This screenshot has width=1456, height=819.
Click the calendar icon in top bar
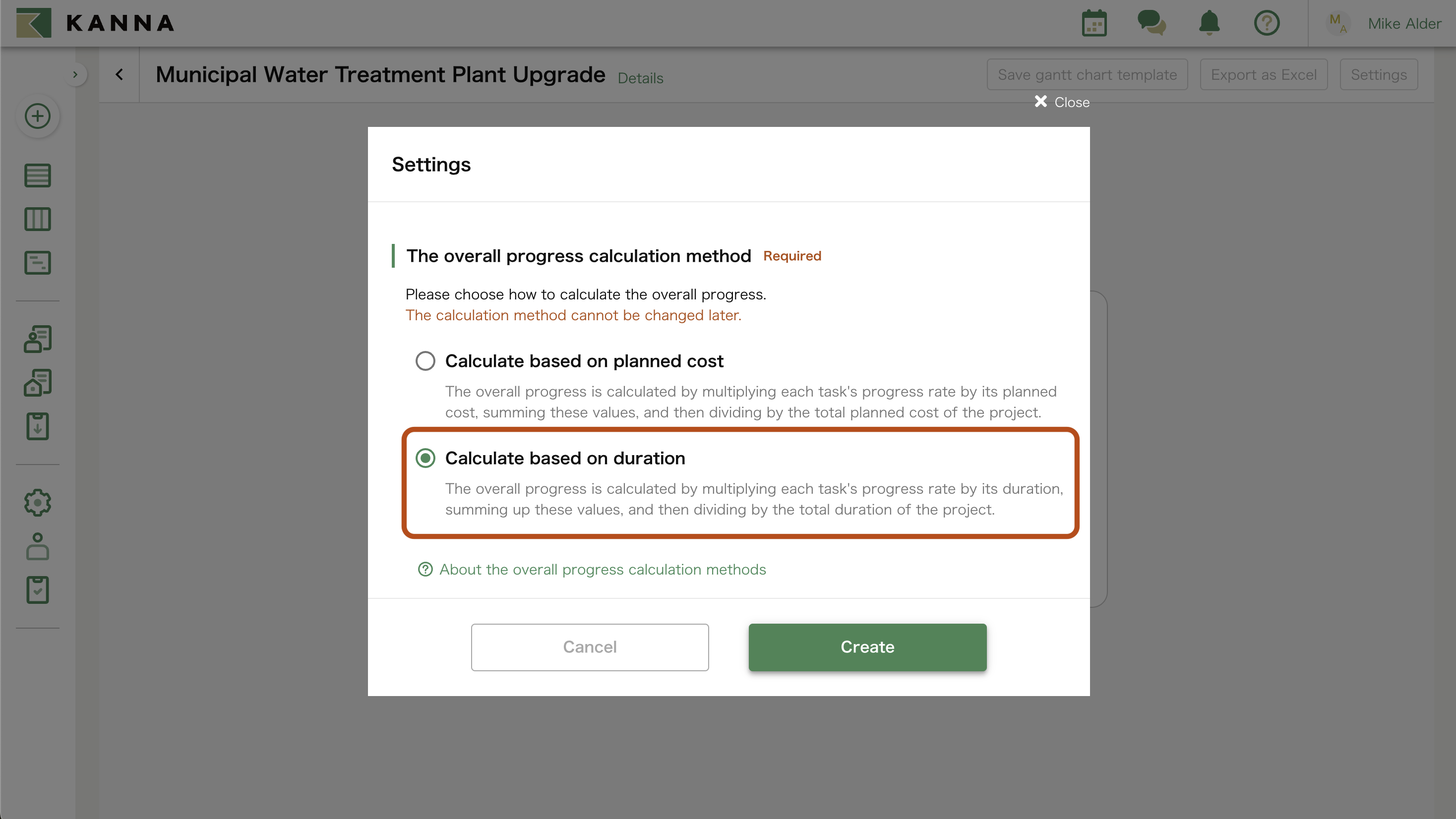[x=1093, y=24]
